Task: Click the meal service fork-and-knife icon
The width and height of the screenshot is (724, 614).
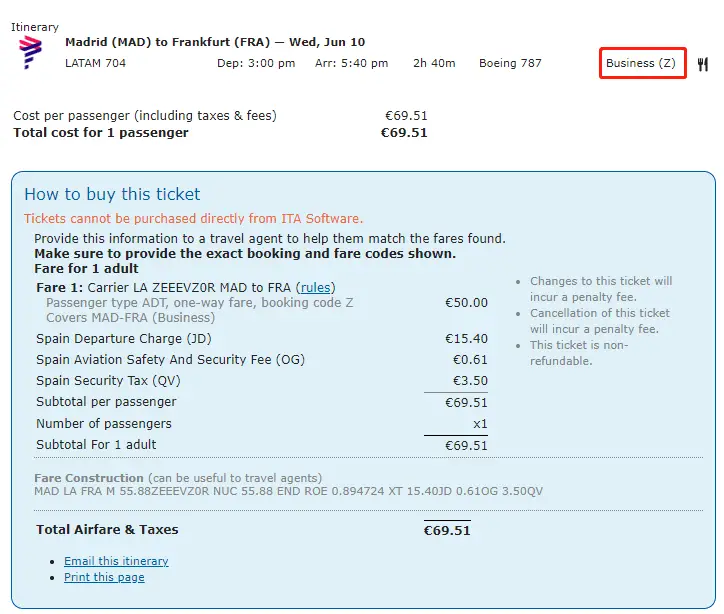Action: pos(703,64)
